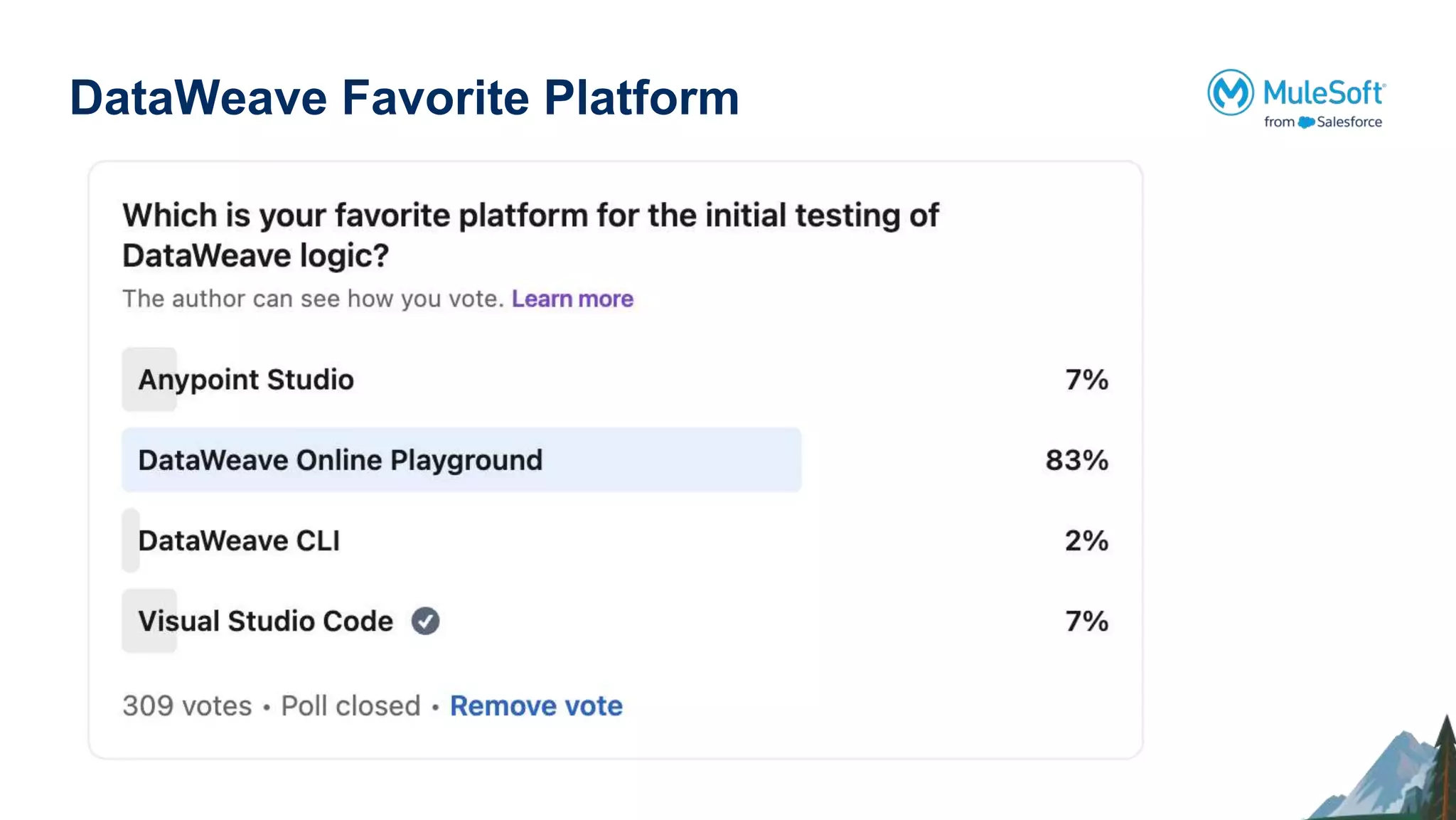Image resolution: width=1456 pixels, height=820 pixels.
Task: Open the Learn more link
Action: (572, 299)
